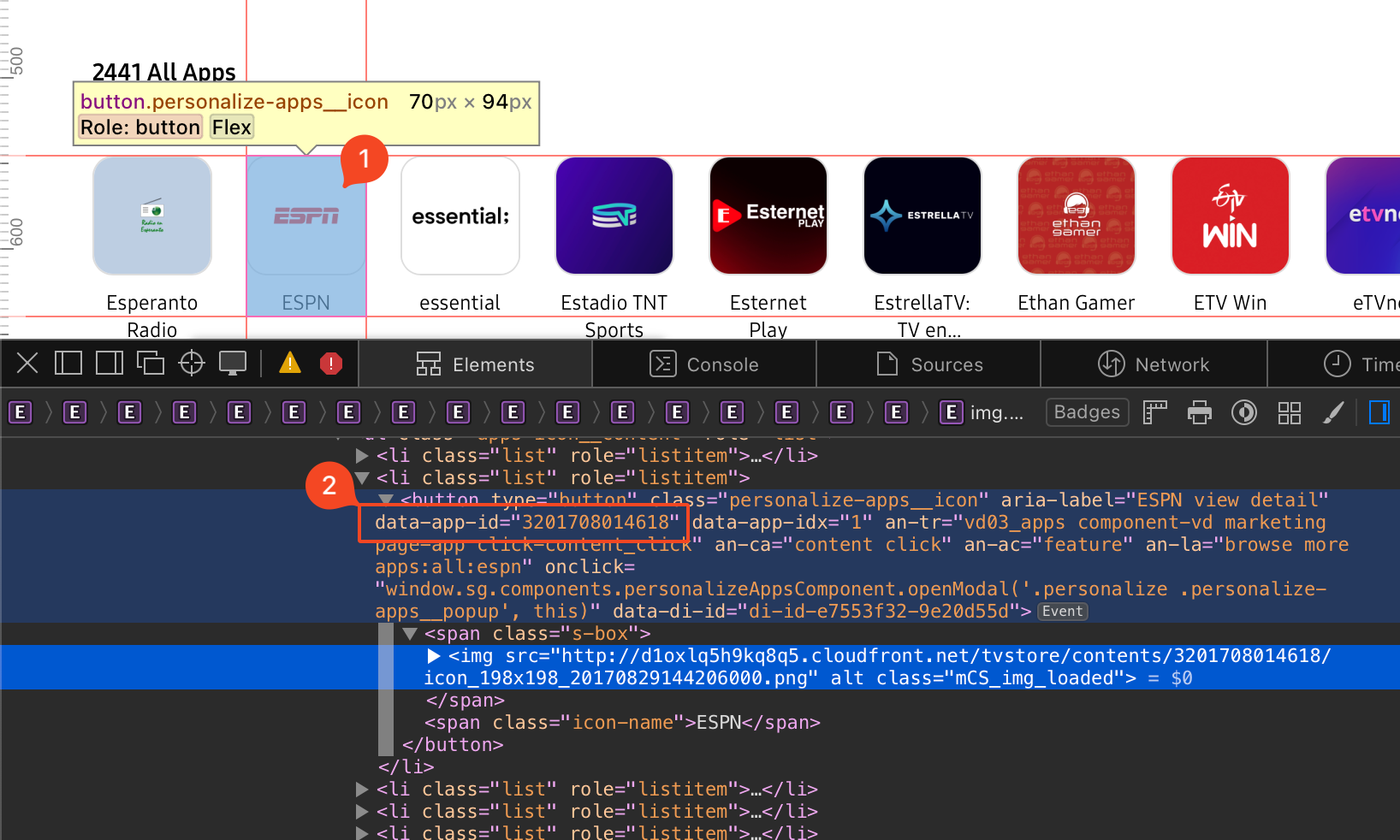The image size is (1400, 840).
Task: Open the Sources tab
Action: (928, 364)
